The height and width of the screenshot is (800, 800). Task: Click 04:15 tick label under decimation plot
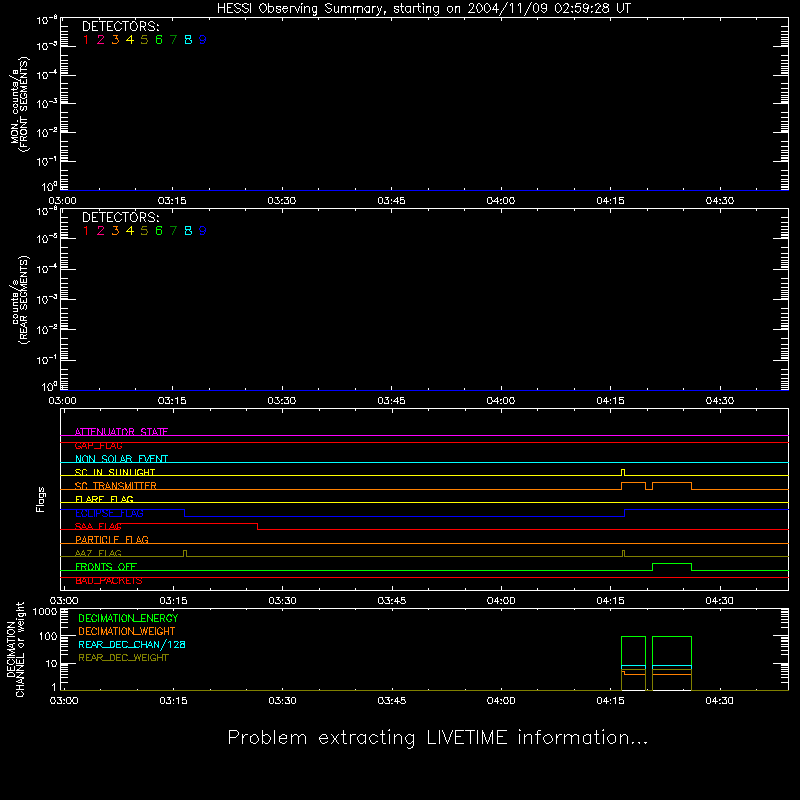610,701
